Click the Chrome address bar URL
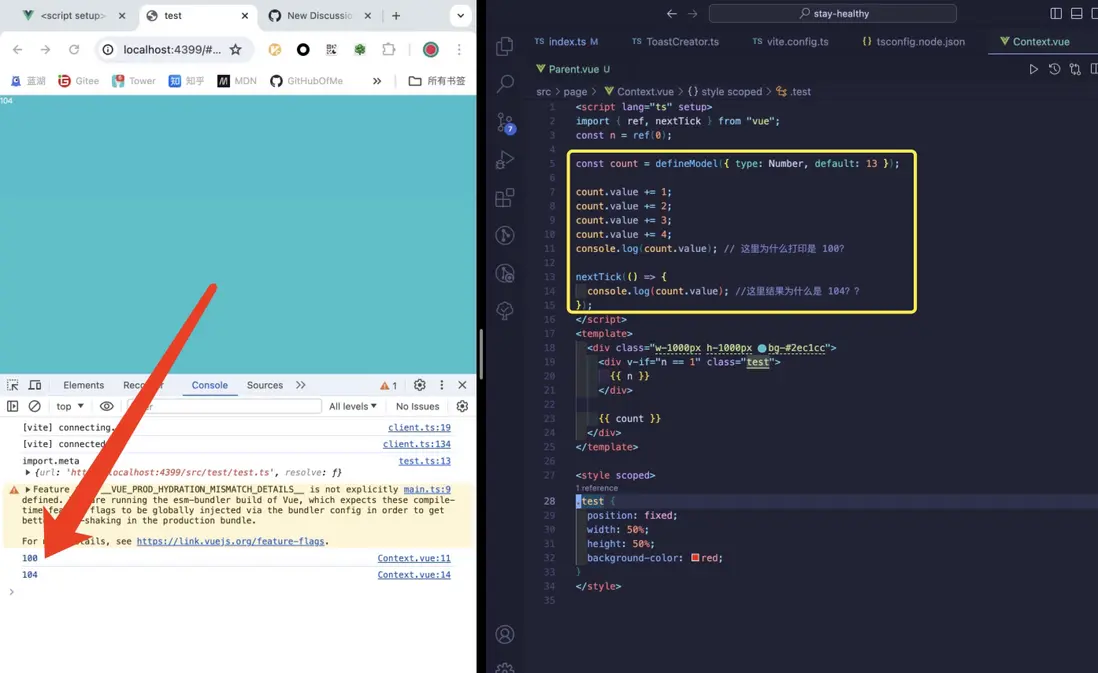The width and height of the screenshot is (1098, 673). (x=172, y=50)
